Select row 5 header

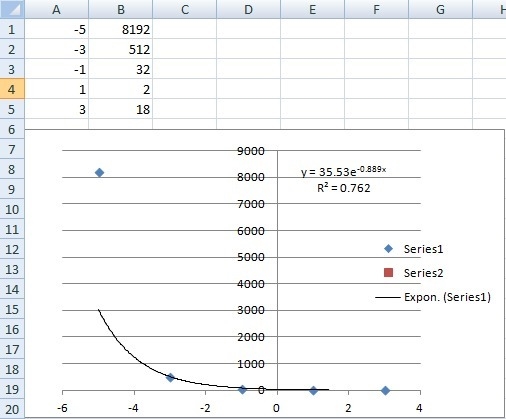coord(12,109)
